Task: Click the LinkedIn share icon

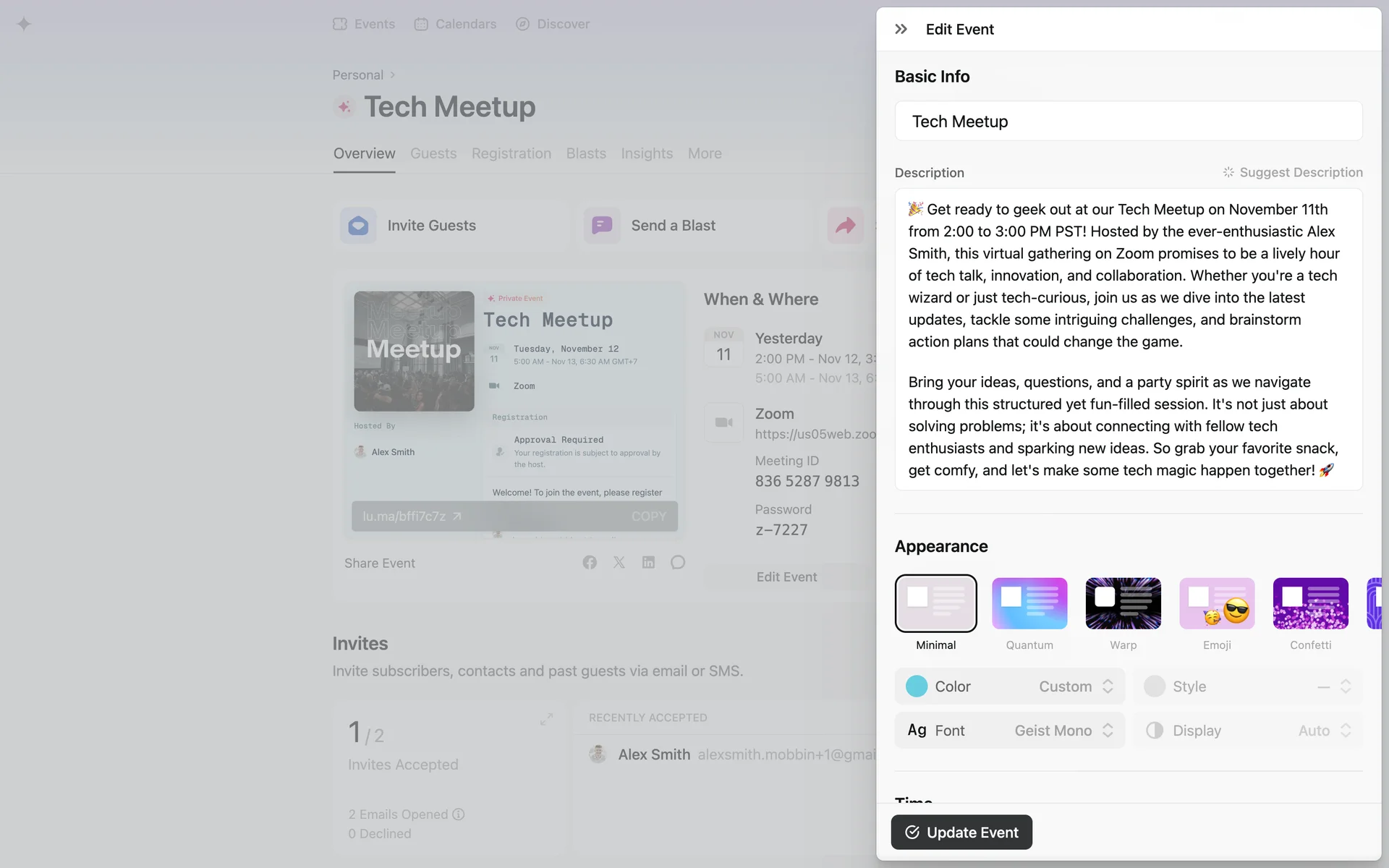Action: click(648, 563)
